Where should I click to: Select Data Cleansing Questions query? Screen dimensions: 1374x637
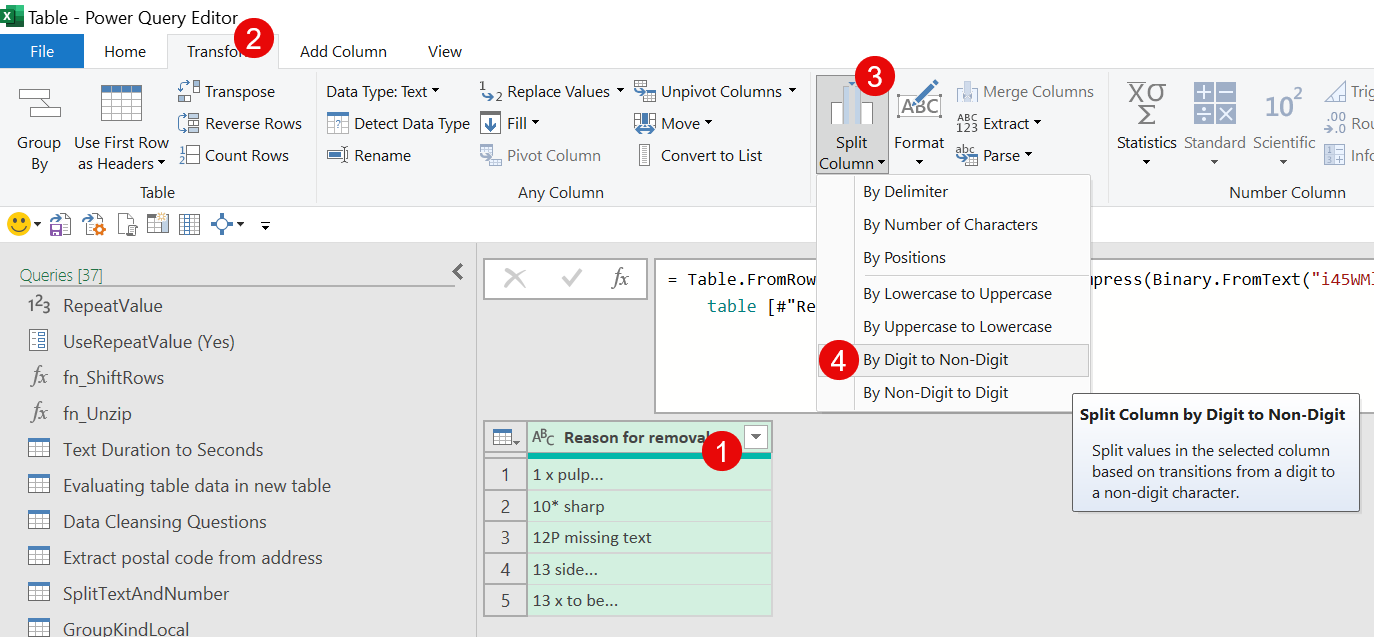coord(164,522)
